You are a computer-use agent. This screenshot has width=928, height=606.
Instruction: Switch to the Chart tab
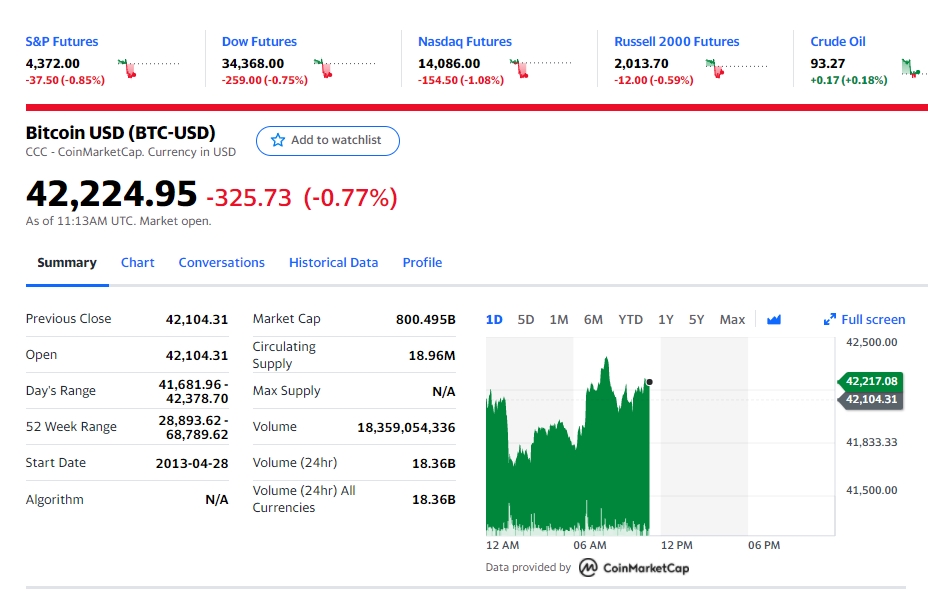(x=137, y=263)
